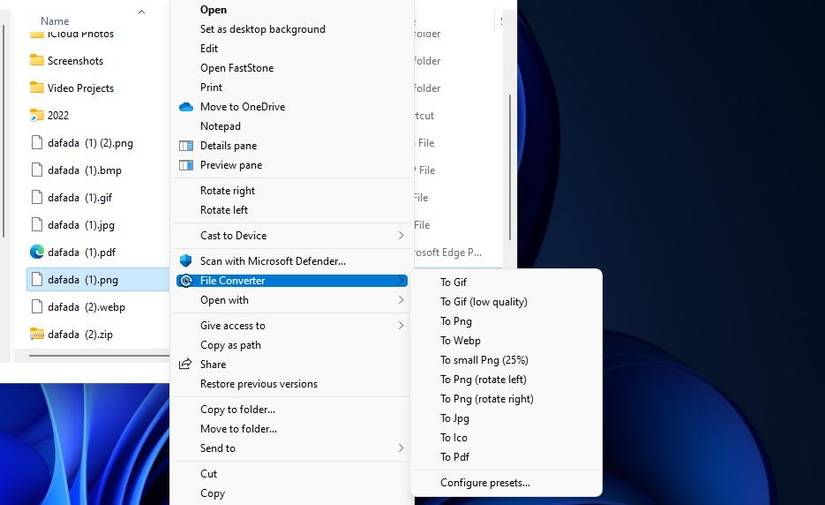Click the file list horizontal scrollbar
This screenshot has width=825, height=505.
[x=99, y=356]
